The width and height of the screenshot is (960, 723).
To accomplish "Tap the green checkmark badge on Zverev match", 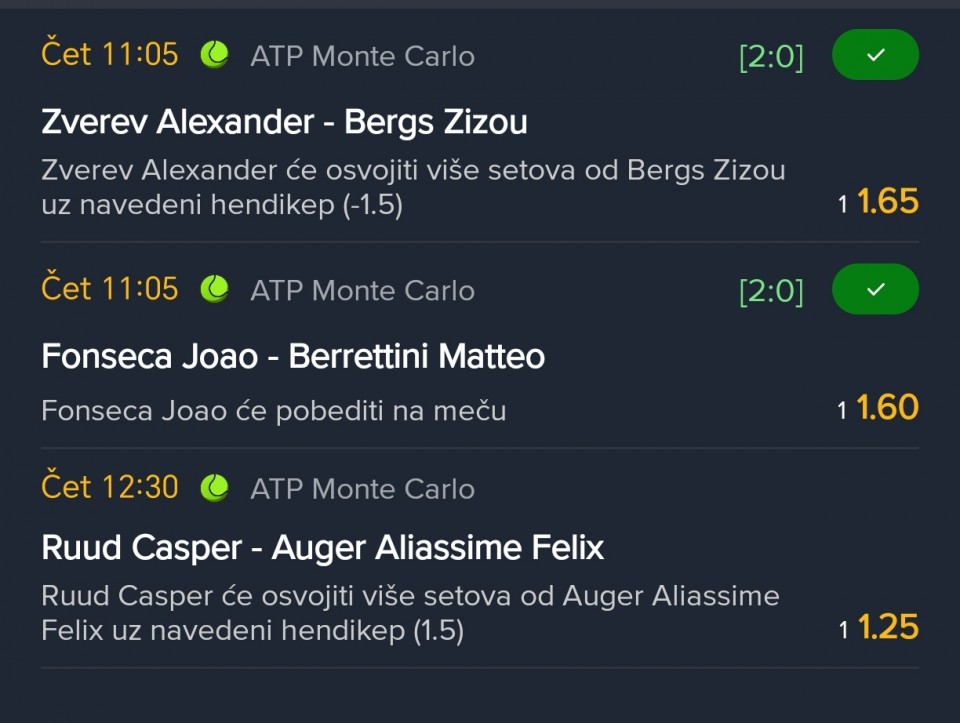I will pyautogui.click(x=875, y=55).
